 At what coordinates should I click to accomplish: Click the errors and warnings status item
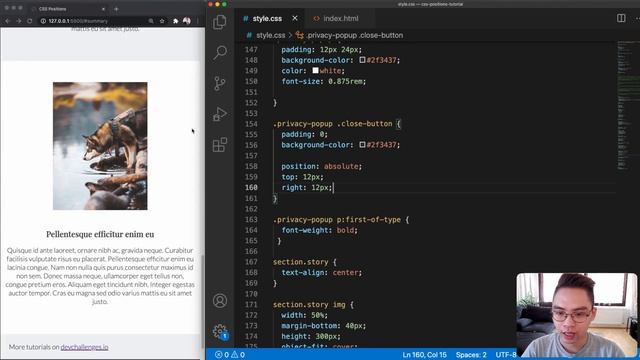tap(230, 355)
